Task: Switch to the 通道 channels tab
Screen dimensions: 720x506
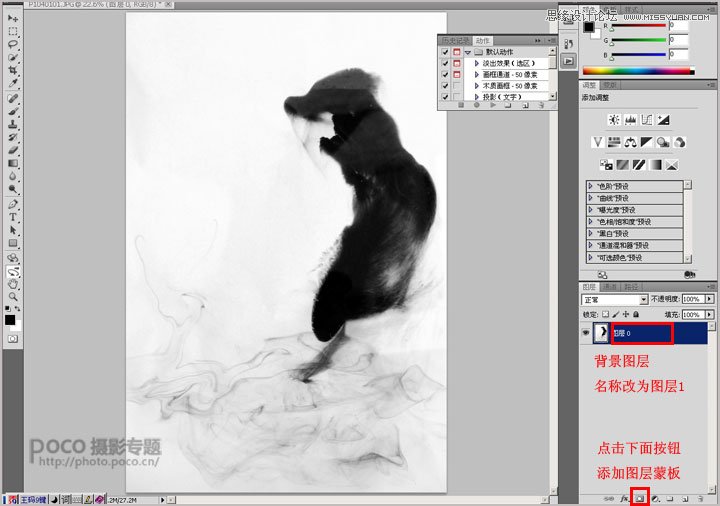Action: click(610, 287)
